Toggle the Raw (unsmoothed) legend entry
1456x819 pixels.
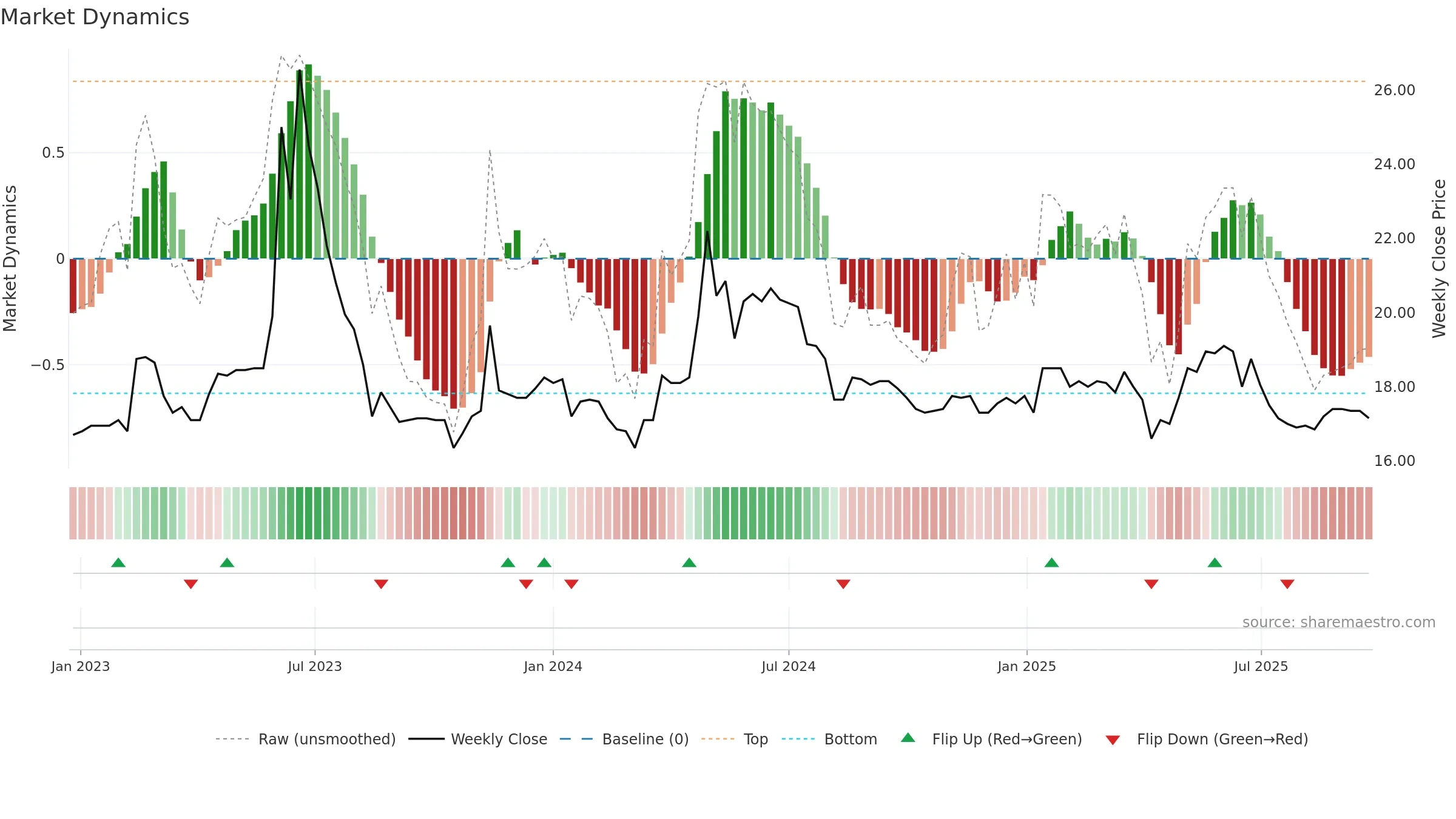[x=305, y=739]
